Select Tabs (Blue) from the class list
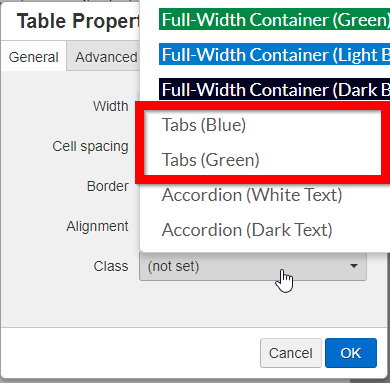 point(204,125)
